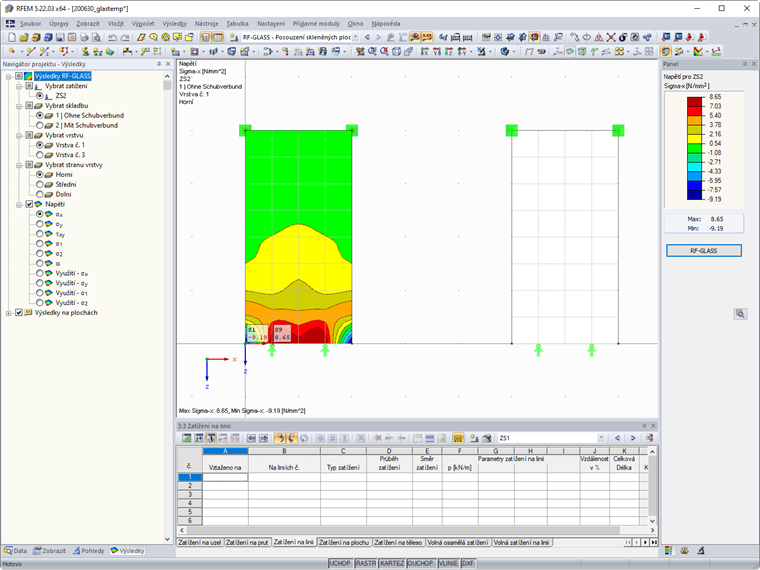The height and width of the screenshot is (570, 760).
Task: Toggle the control panel icon
Action: pyautogui.click(x=666, y=51)
